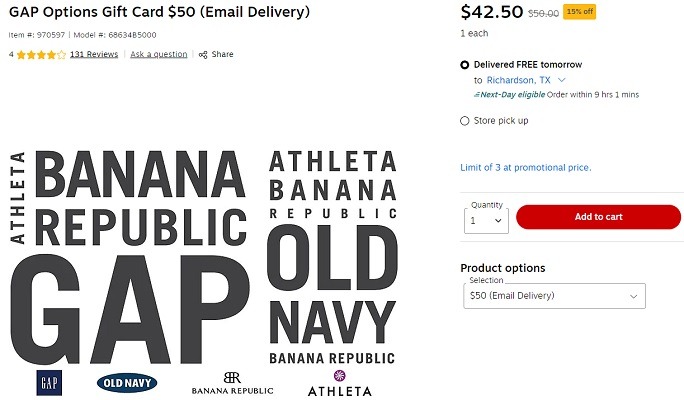The image size is (684, 400).
Task: Open Limit of 3 promotional price link
Action: (x=526, y=168)
